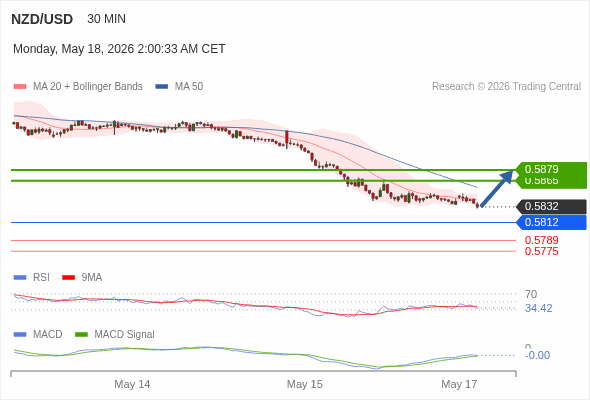Image resolution: width=590 pixels, height=400 pixels.
Task: Click the RSI blue legend swatch
Action: pyautogui.click(x=20, y=278)
